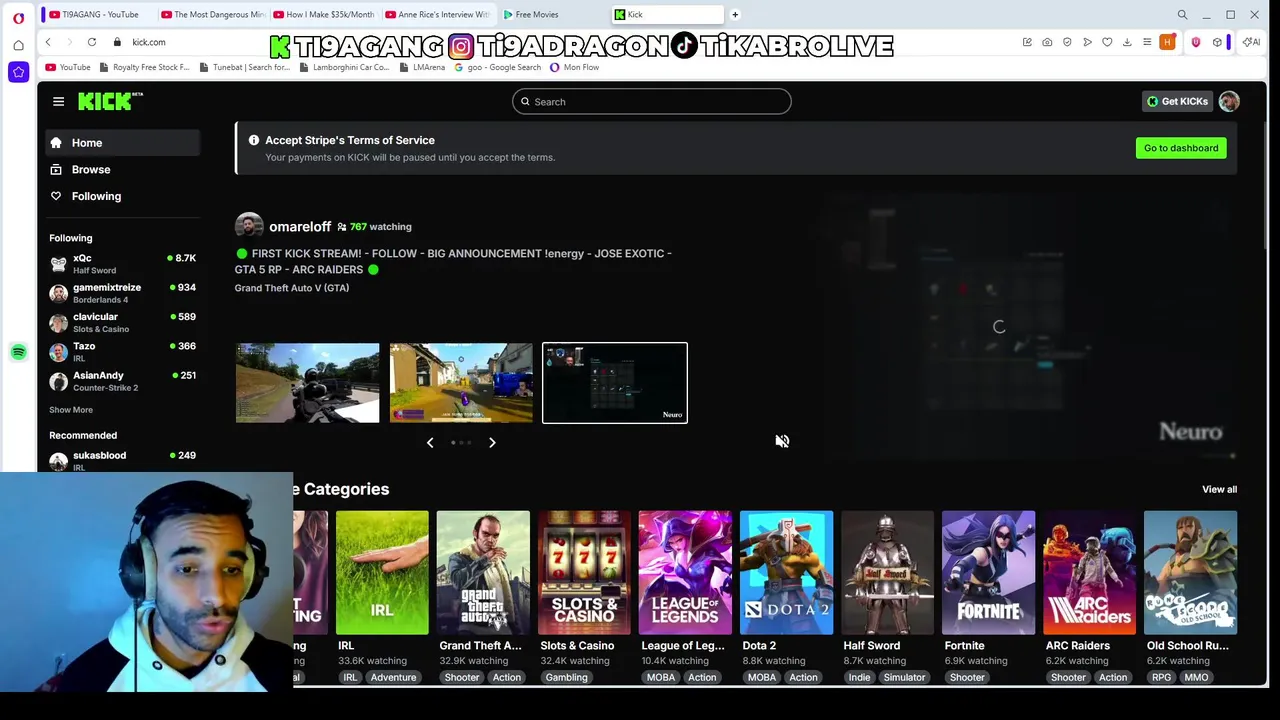Viewport: 1280px width, 720px height.
Task: Click the shield privacy protection icon
Action: [1067, 42]
